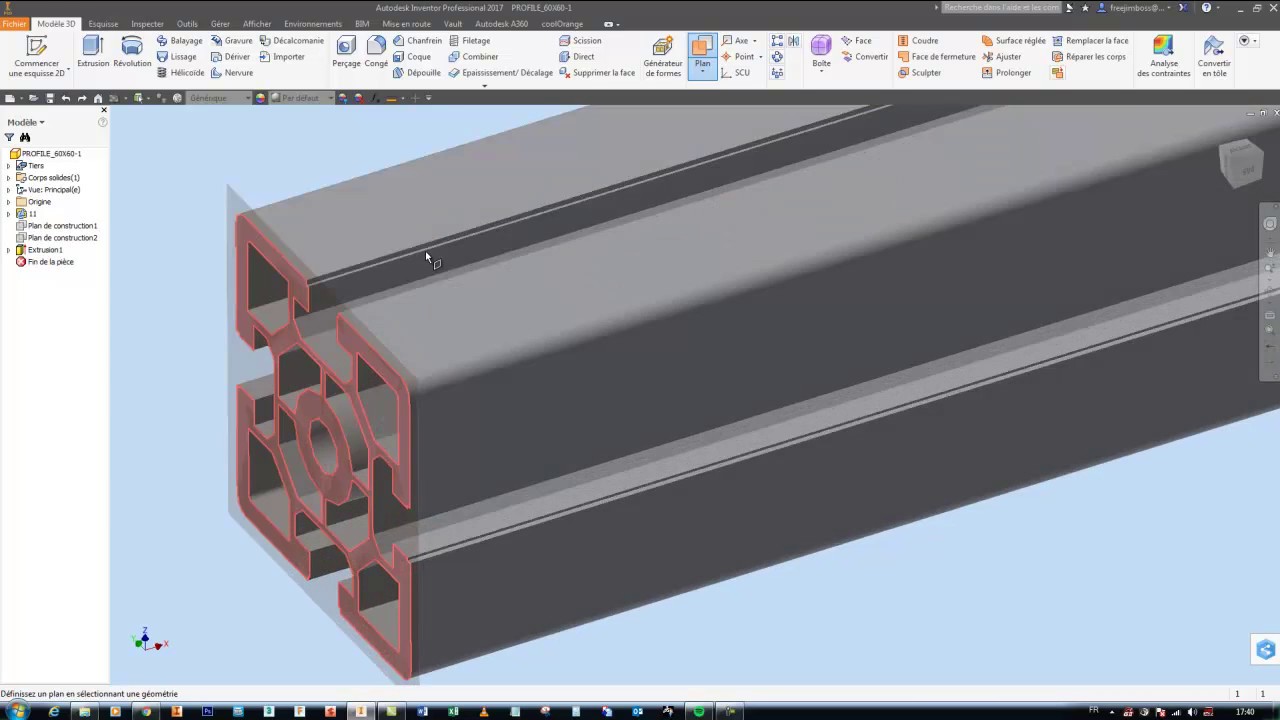Open the Inspecter tab
The width and height of the screenshot is (1280, 720).
point(147,24)
